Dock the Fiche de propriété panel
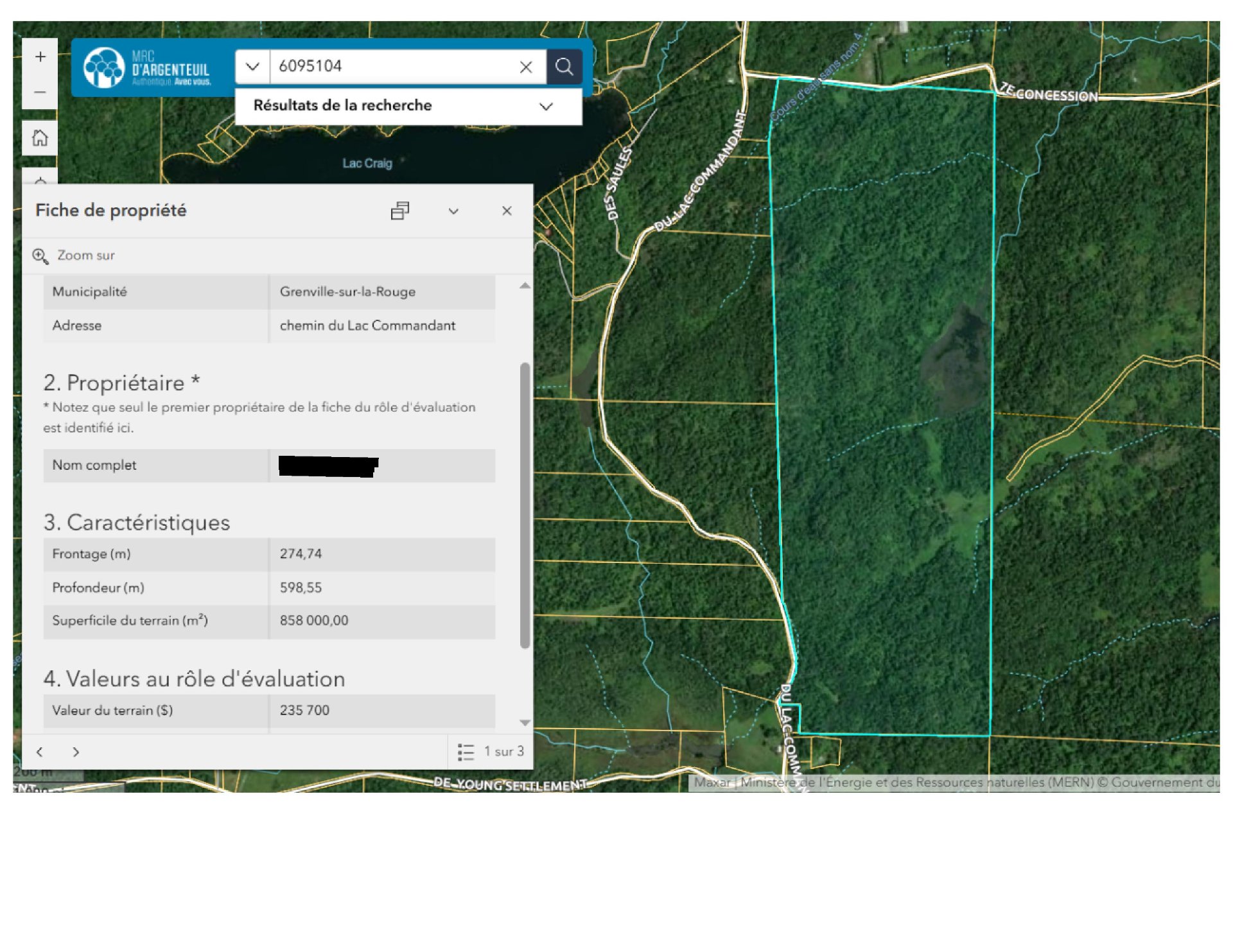Viewport: 1233px width, 952px height. [399, 211]
